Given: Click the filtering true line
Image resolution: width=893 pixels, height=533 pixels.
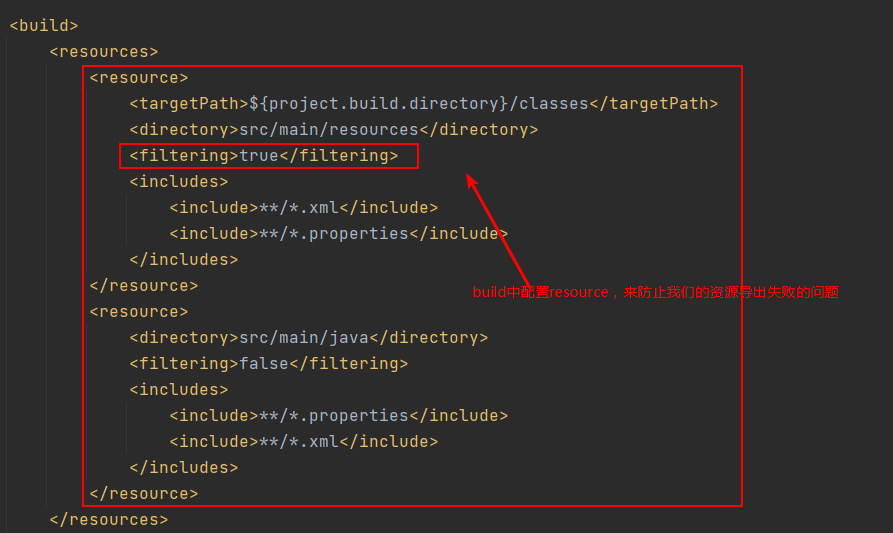Looking at the screenshot, I should click(x=264, y=155).
